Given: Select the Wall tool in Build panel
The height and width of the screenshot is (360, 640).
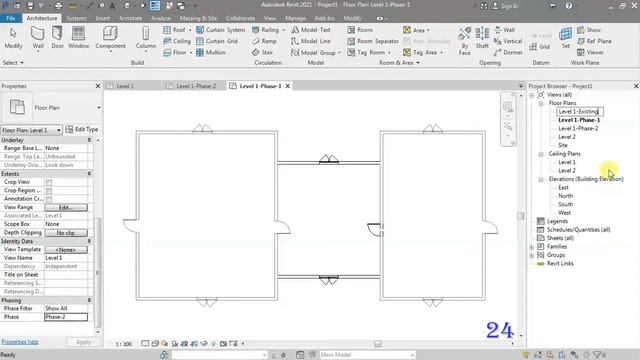Looking at the screenshot, I should 38,38.
